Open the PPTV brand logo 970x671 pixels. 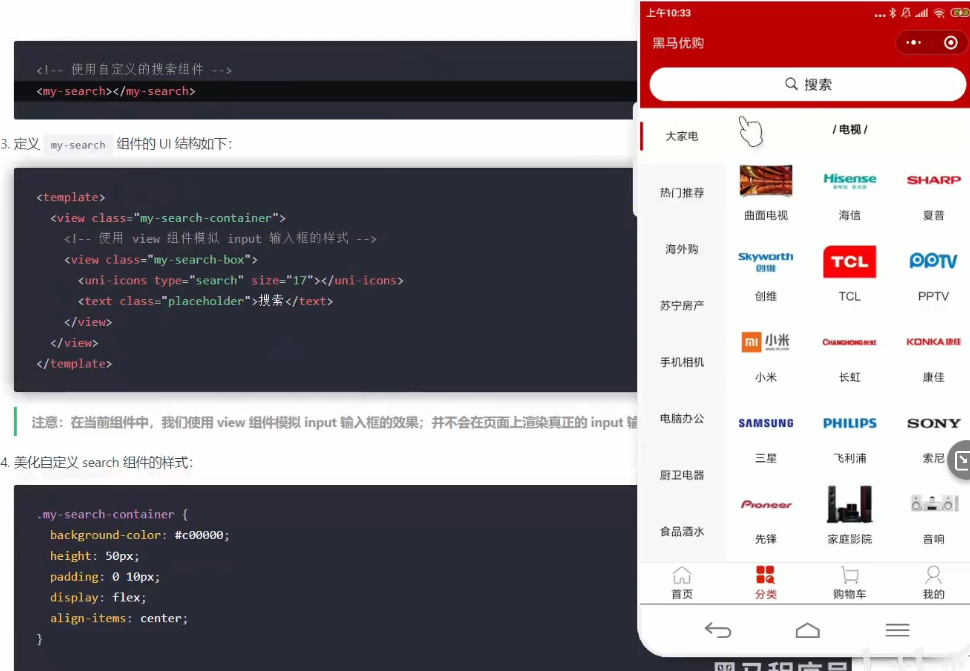pos(934,261)
